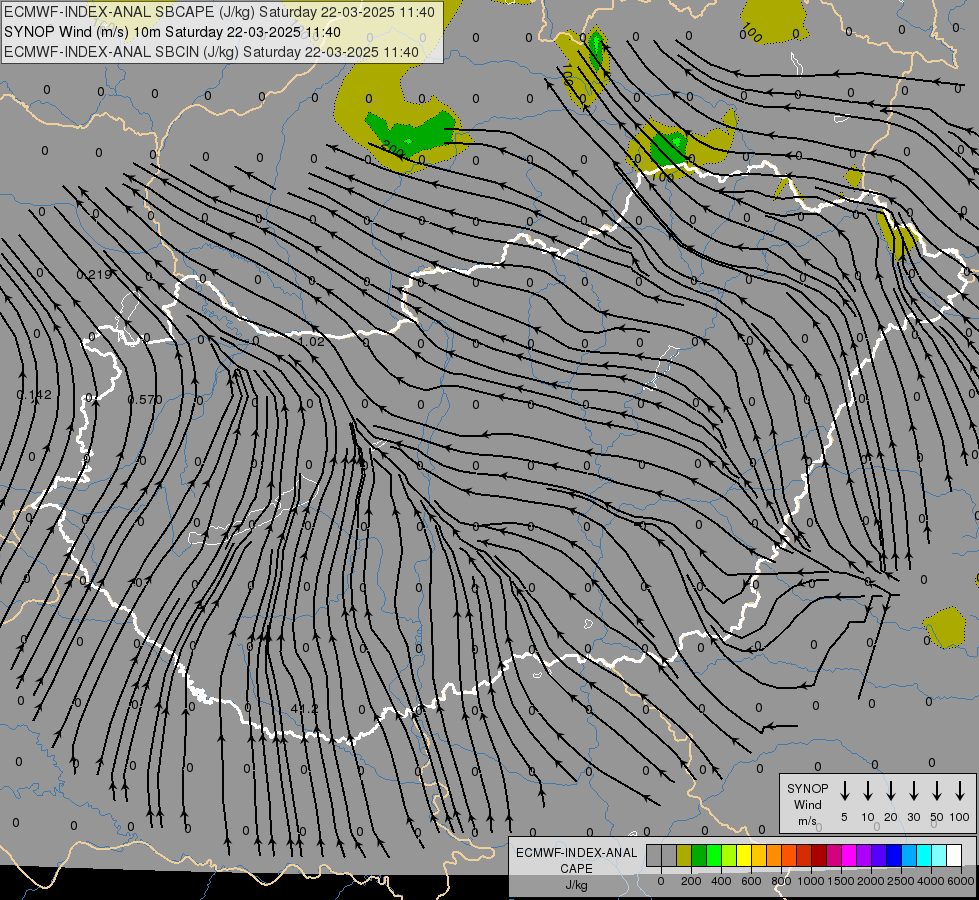The height and width of the screenshot is (900, 979).
Task: Click the SYNOP Wind 10m title line
Action: click(x=172, y=32)
